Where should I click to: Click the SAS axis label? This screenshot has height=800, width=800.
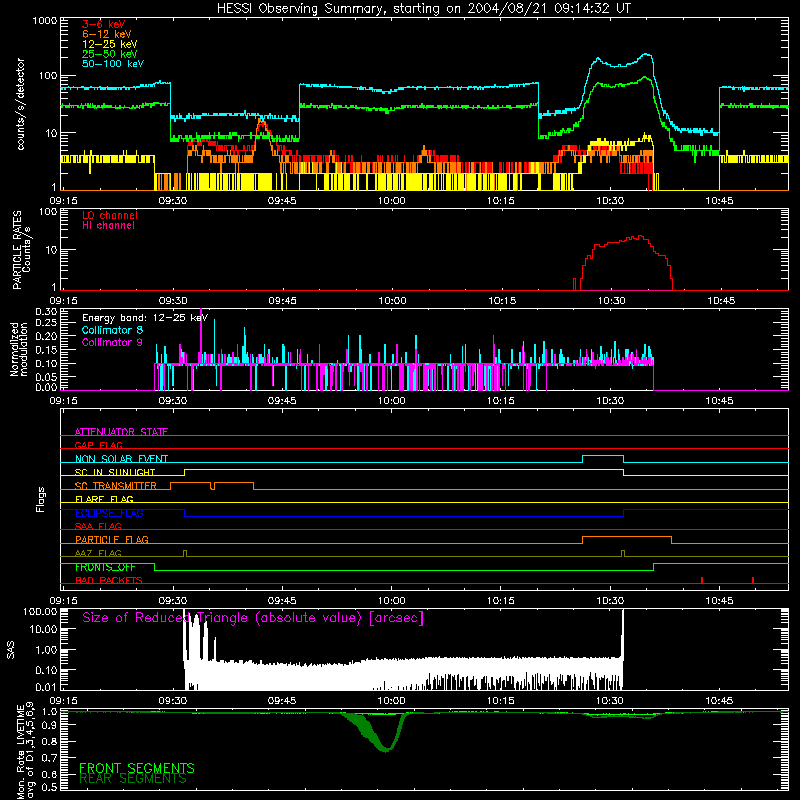[10, 650]
